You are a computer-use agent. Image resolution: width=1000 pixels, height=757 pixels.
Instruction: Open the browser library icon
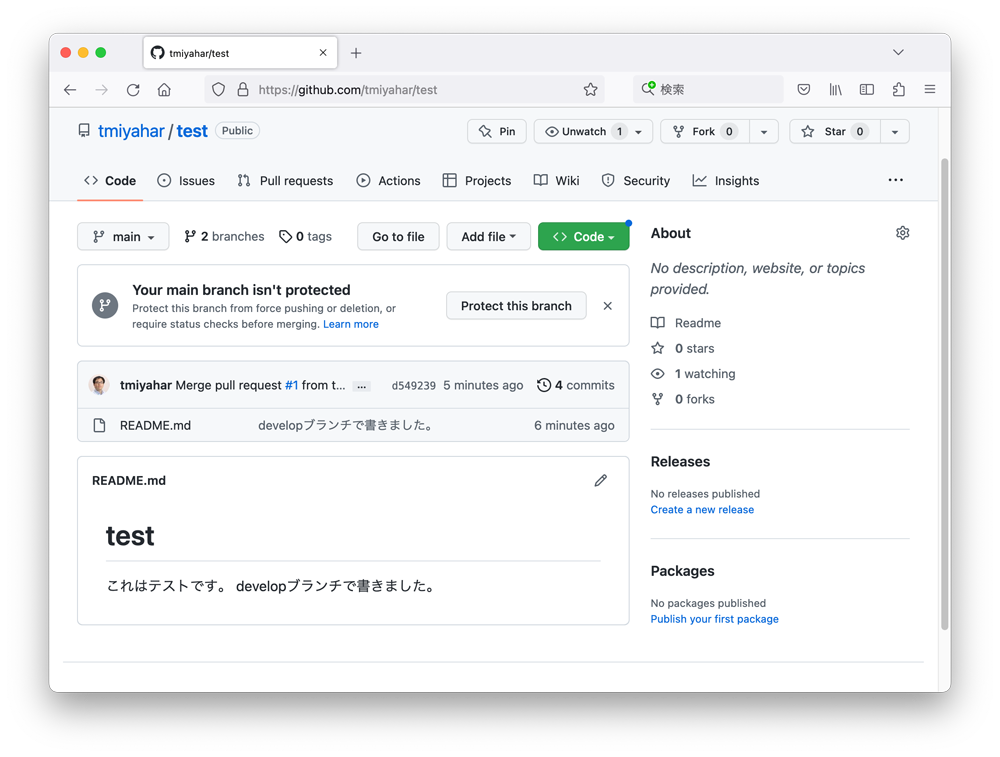pyautogui.click(x=835, y=90)
